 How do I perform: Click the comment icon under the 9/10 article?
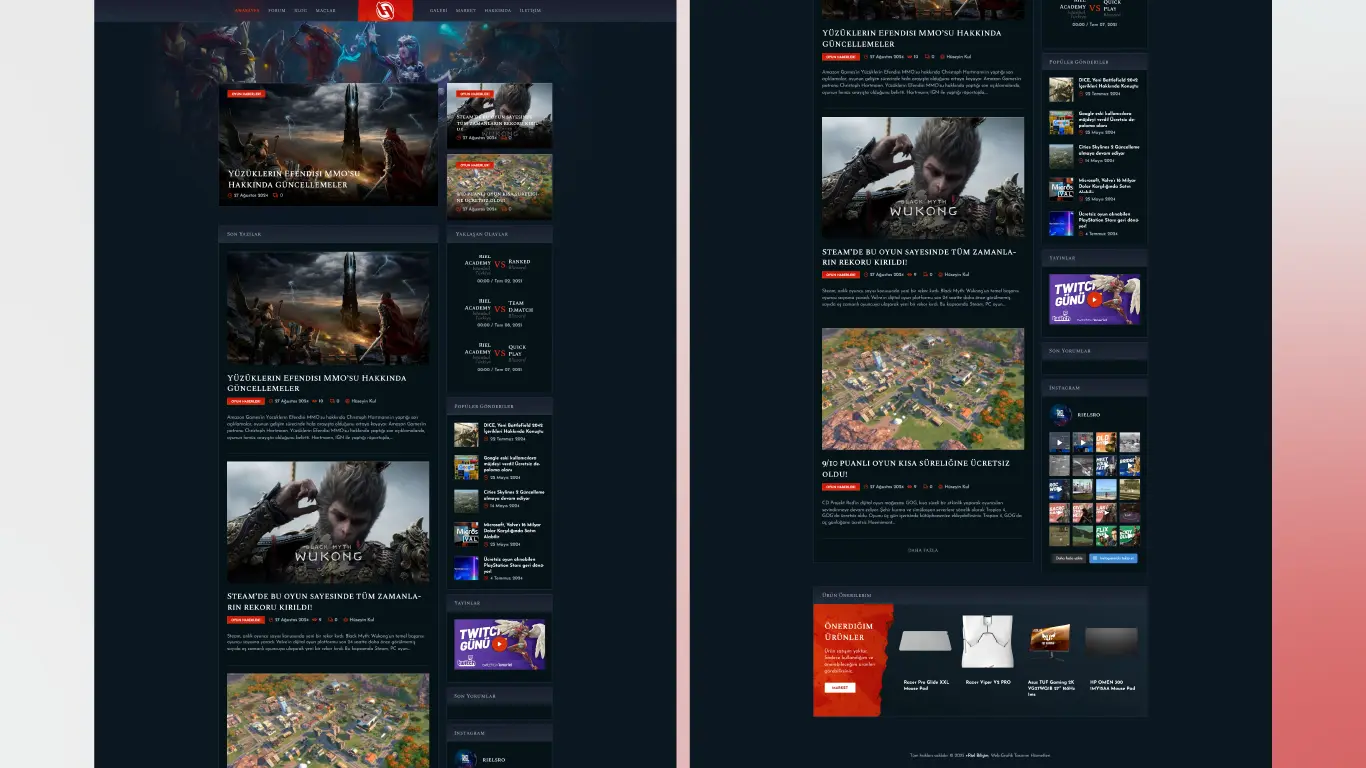(x=925, y=487)
